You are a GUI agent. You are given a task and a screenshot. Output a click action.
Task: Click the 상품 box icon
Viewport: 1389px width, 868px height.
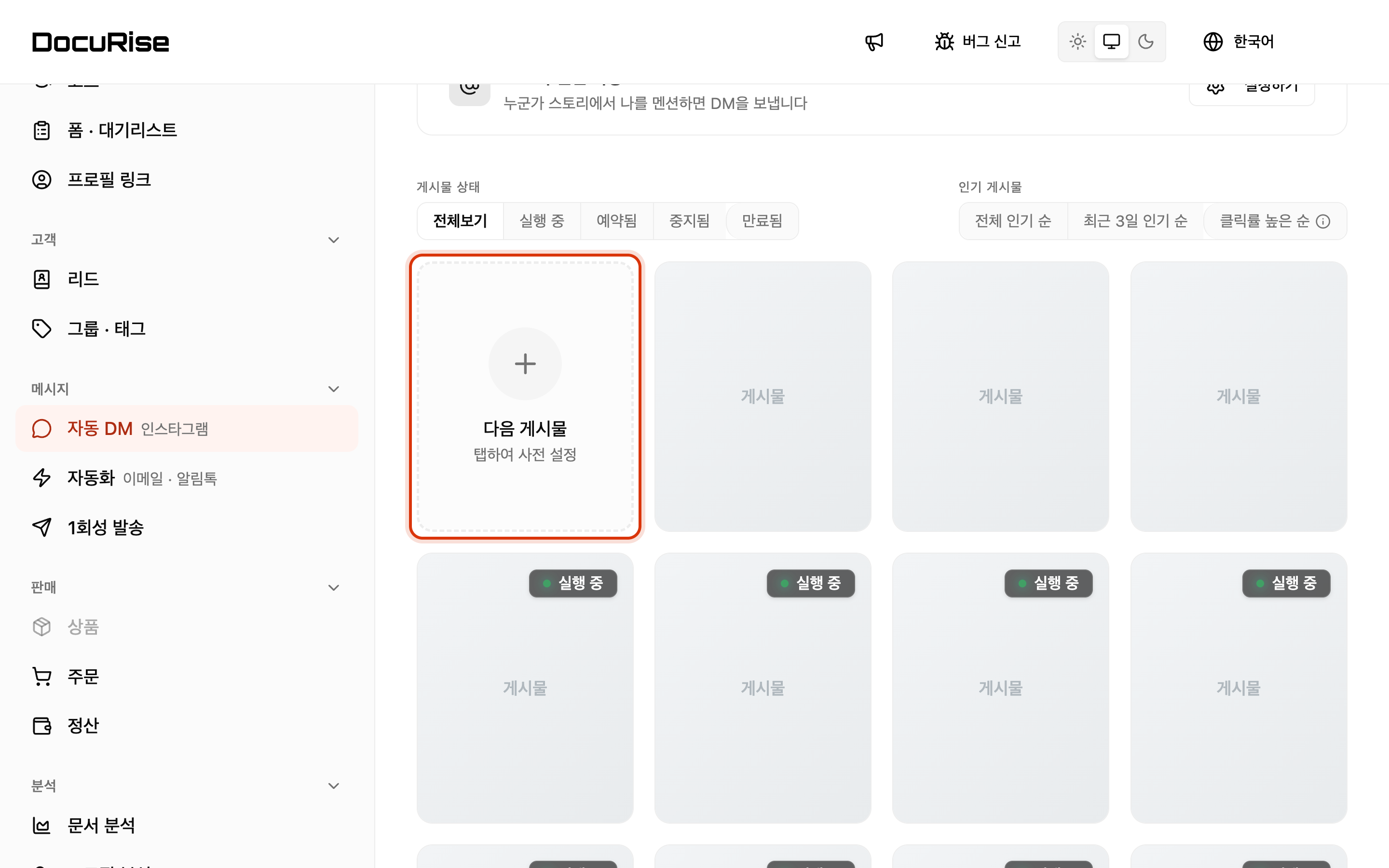point(41,626)
